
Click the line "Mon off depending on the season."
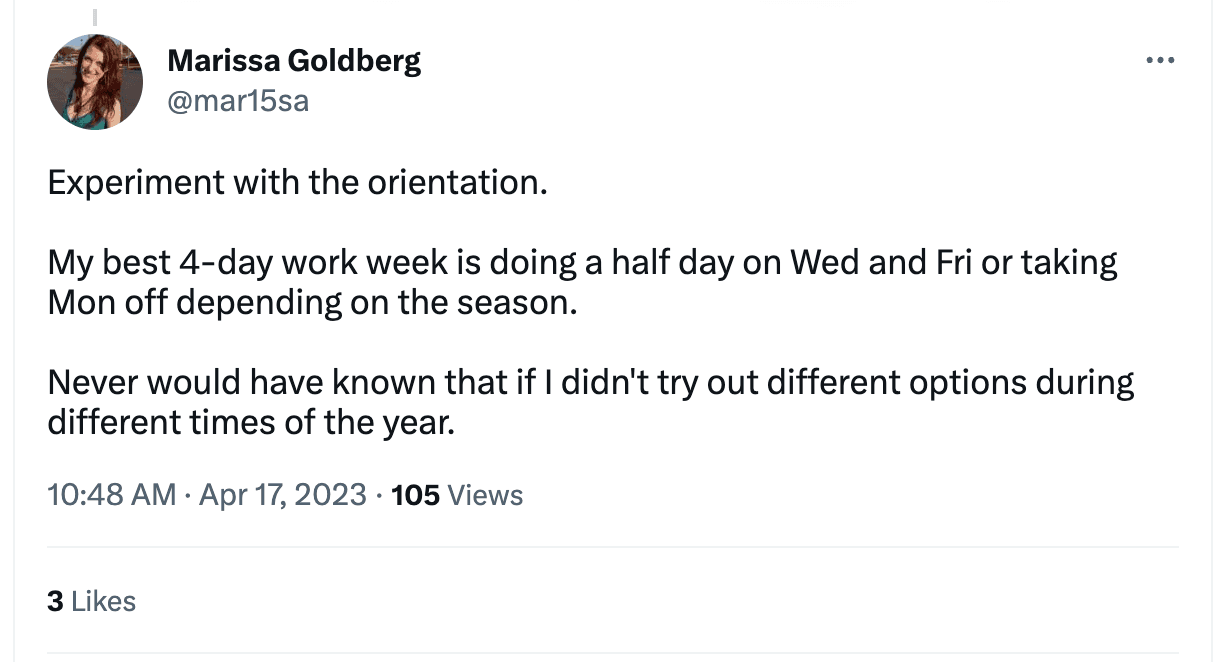point(313,303)
